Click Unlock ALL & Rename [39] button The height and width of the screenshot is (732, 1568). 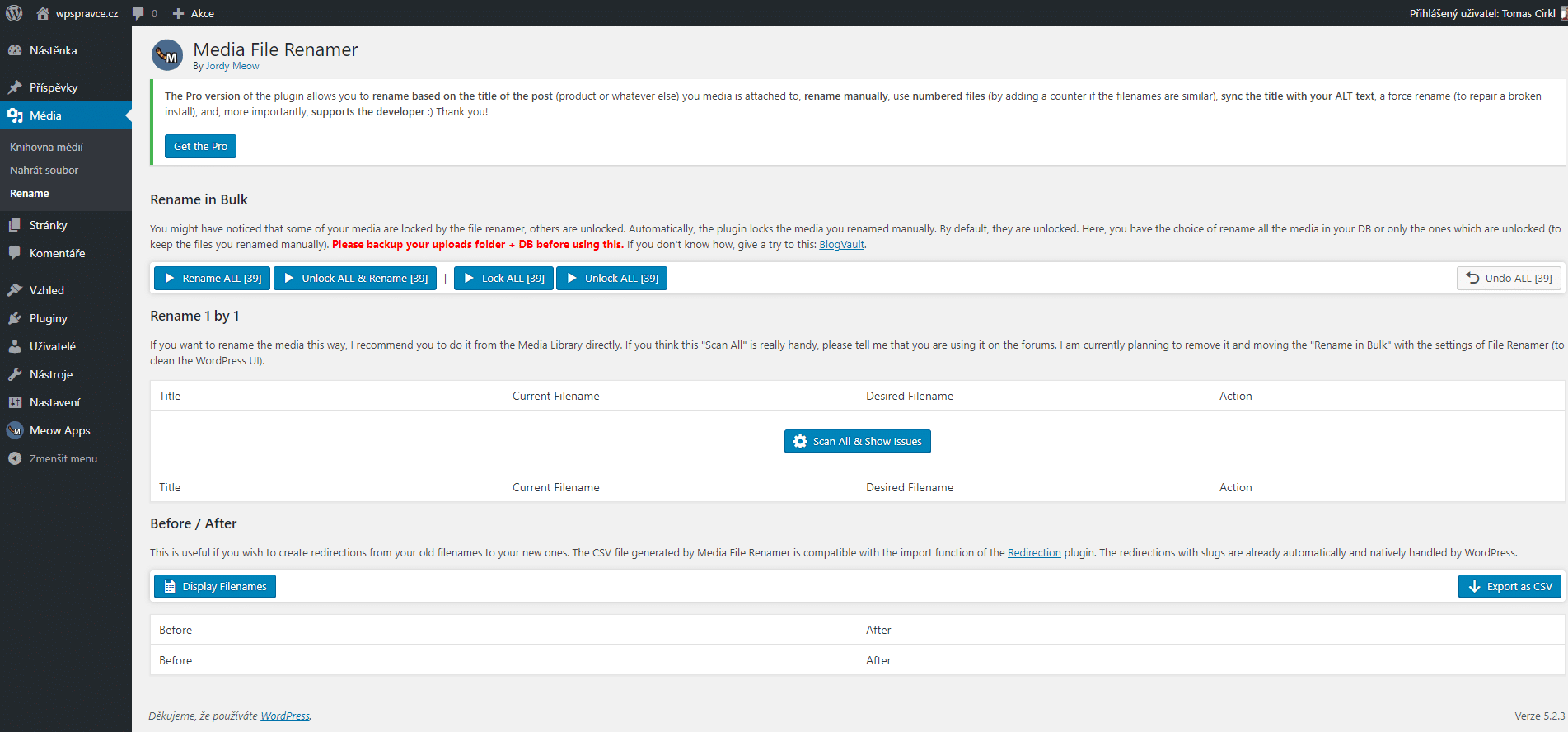[x=355, y=279]
